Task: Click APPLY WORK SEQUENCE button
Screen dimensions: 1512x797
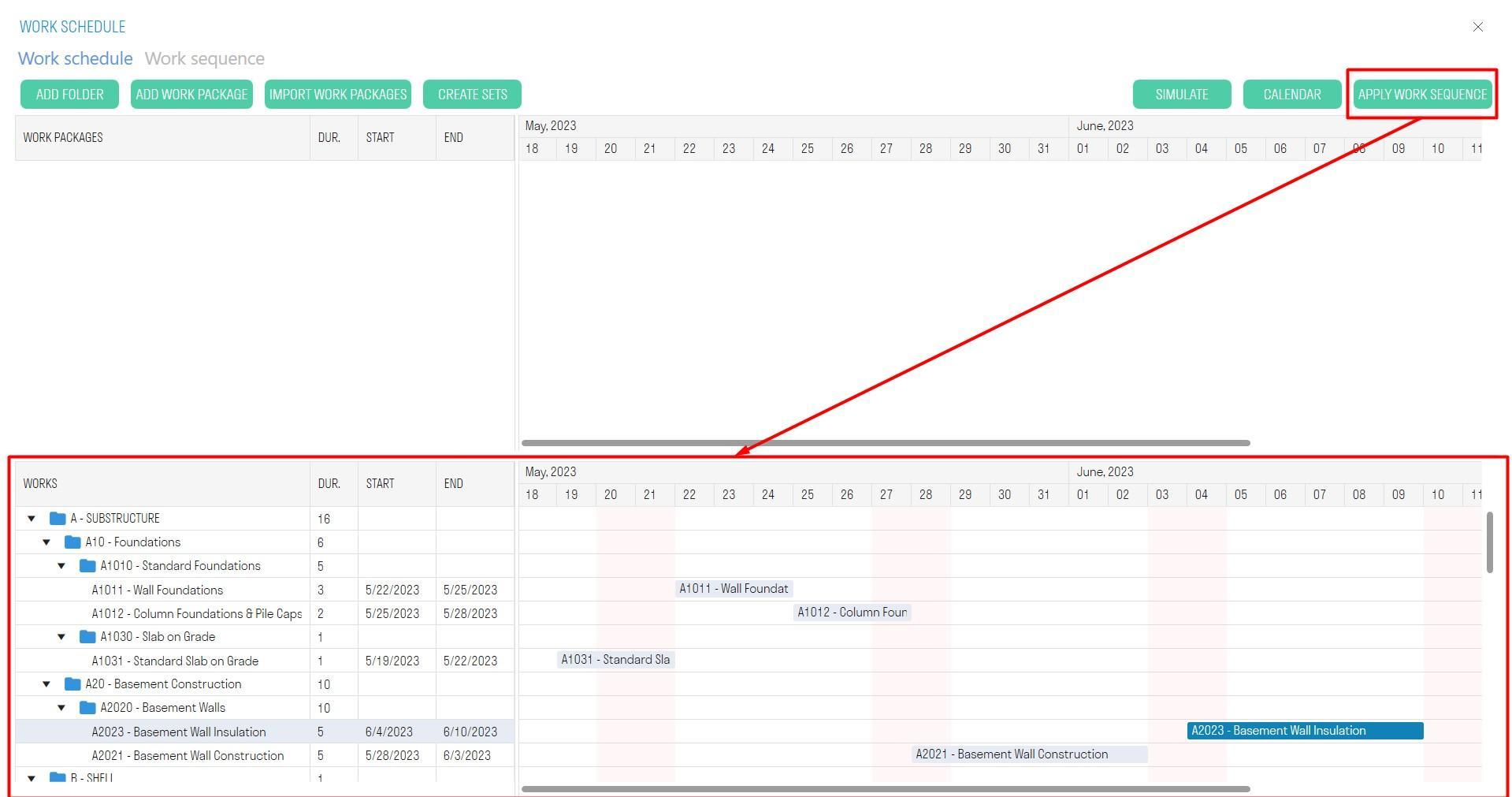Action: pos(1422,95)
